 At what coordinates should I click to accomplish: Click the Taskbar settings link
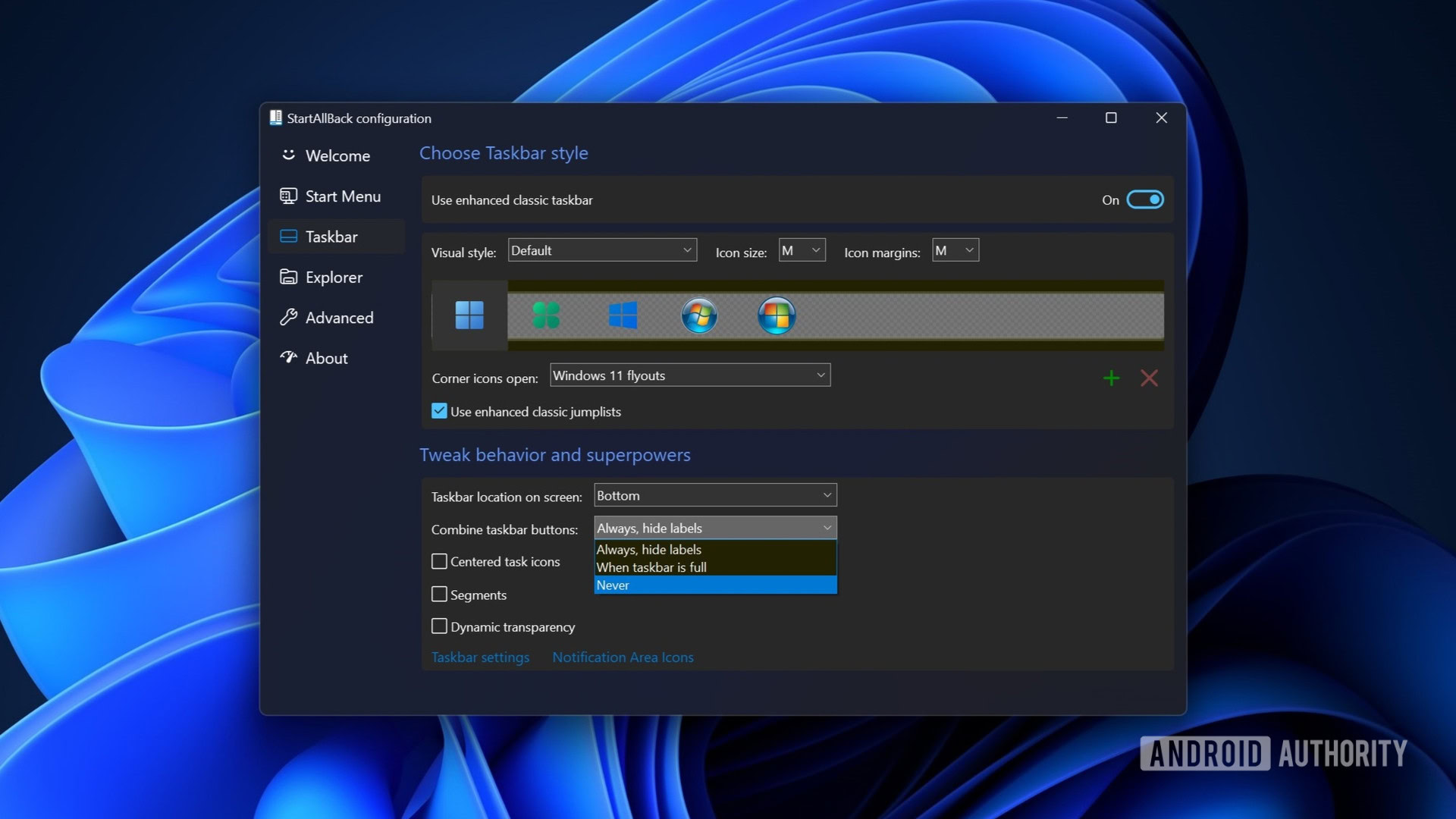click(x=480, y=657)
